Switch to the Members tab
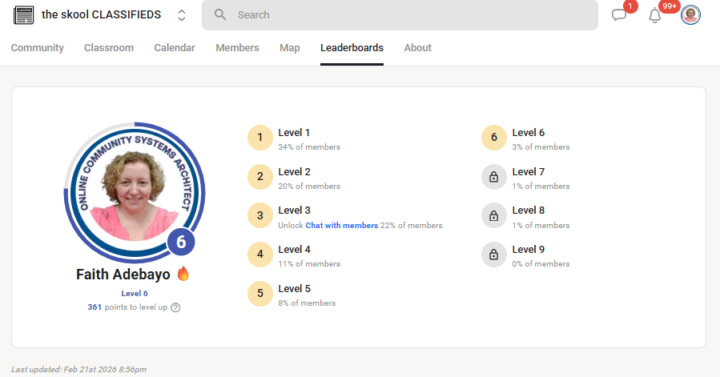 pos(237,48)
